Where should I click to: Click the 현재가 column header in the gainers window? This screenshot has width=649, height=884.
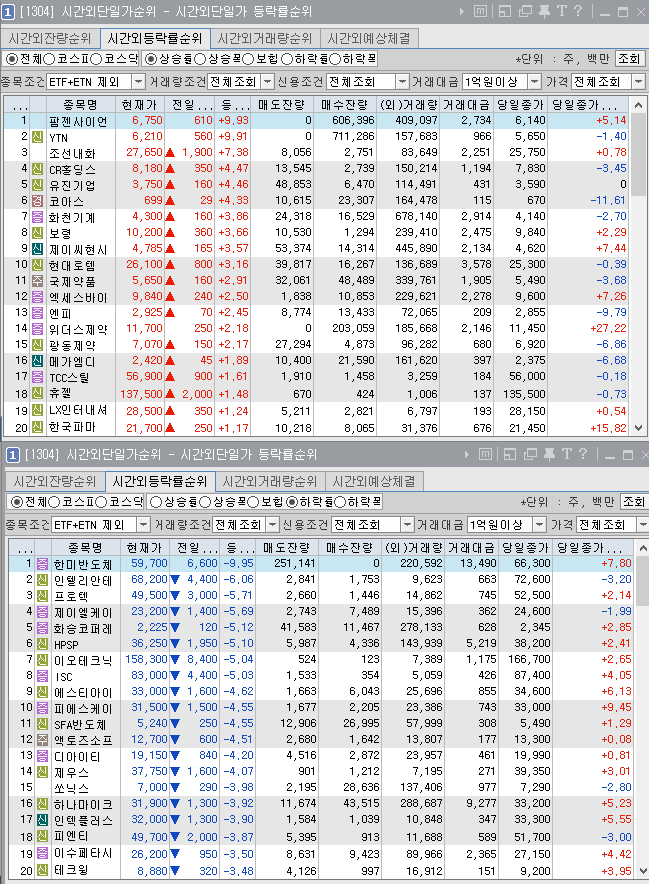click(x=139, y=104)
